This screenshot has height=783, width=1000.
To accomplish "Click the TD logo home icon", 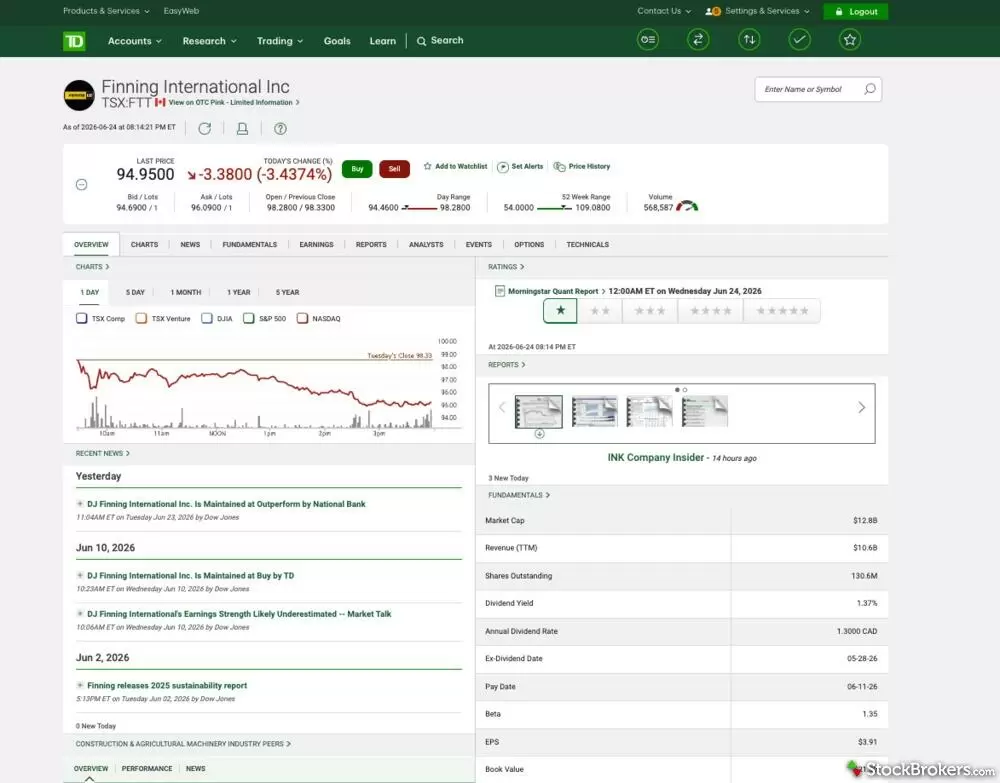I will 74,41.
